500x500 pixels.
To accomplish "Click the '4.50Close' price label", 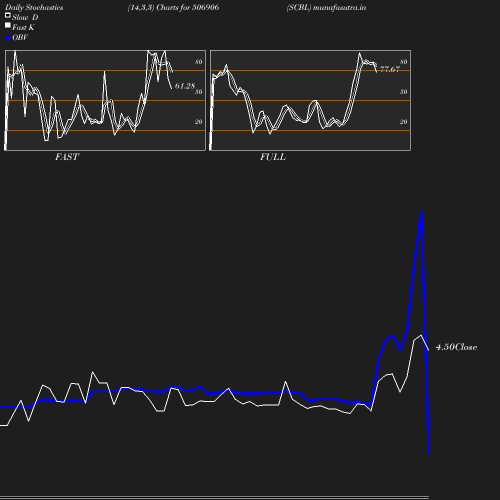I will 456,347.
